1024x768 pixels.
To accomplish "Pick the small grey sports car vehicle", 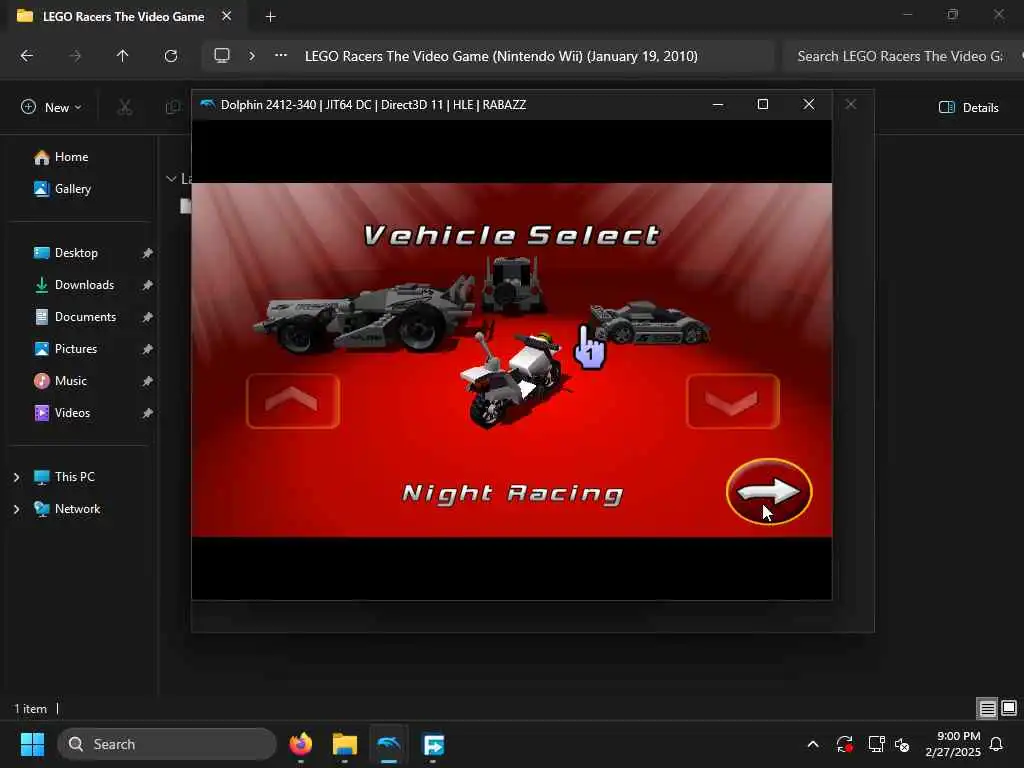I will click(650, 323).
